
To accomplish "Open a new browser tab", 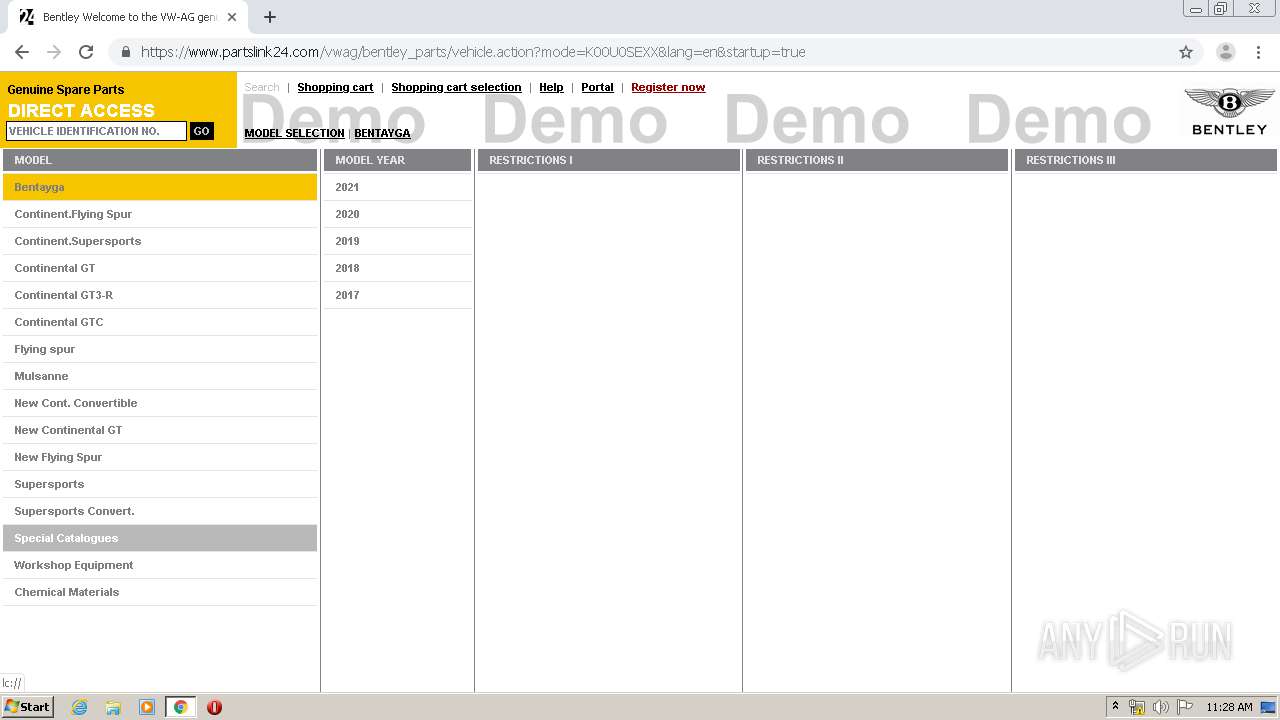I will coord(270,17).
